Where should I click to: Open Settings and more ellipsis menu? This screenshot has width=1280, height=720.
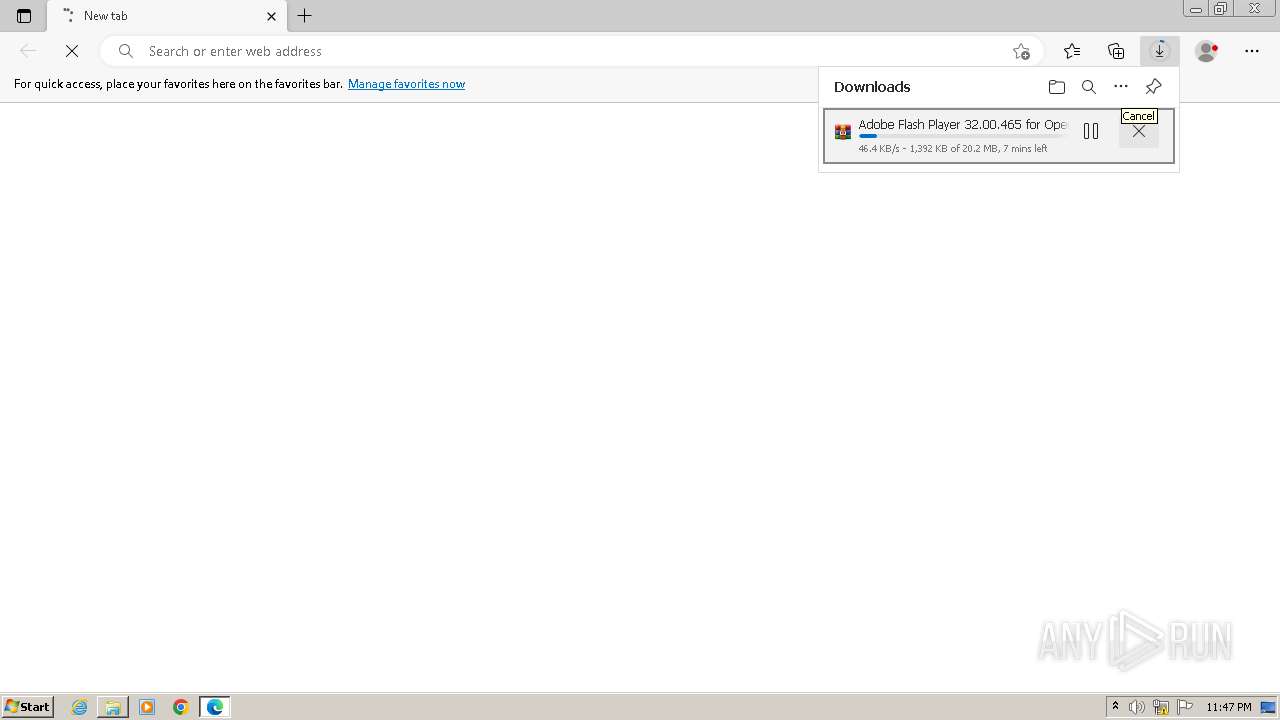(x=1252, y=51)
